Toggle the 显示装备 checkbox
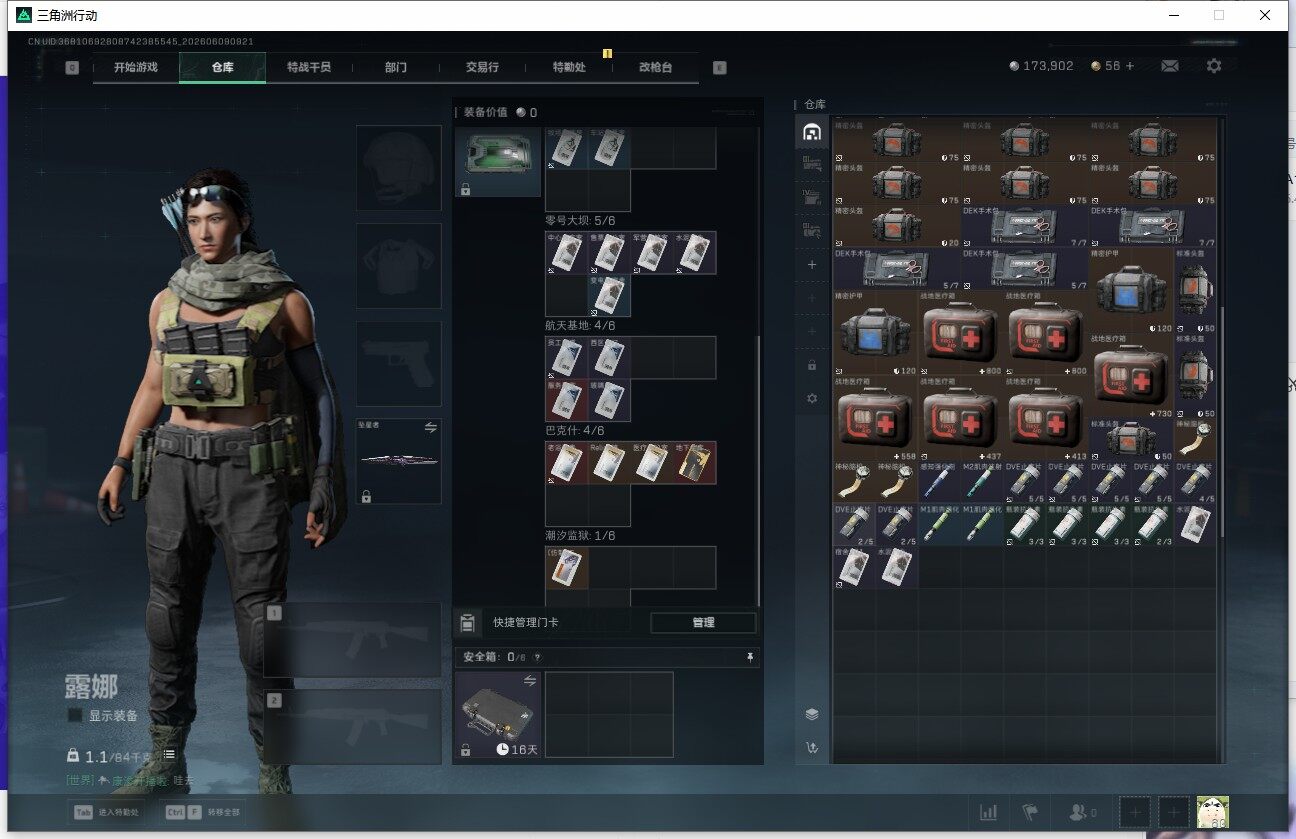1296x839 pixels. click(x=75, y=715)
